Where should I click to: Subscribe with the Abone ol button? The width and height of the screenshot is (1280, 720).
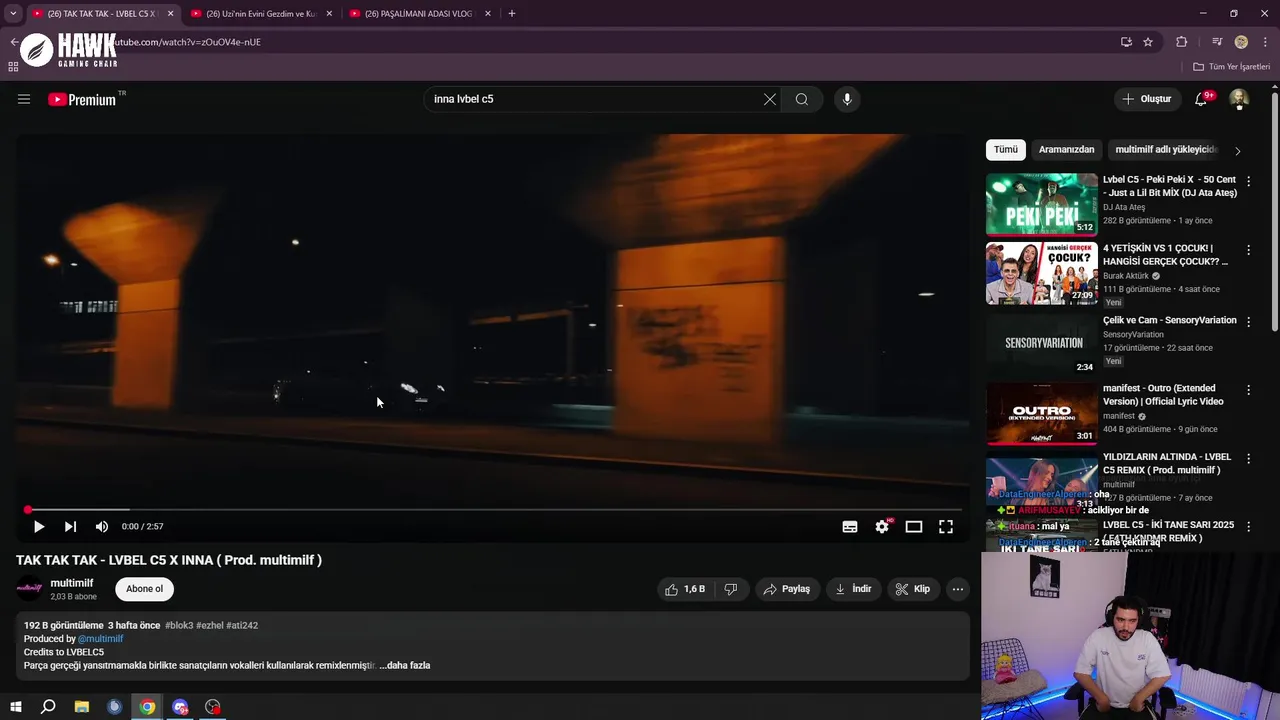(x=144, y=589)
